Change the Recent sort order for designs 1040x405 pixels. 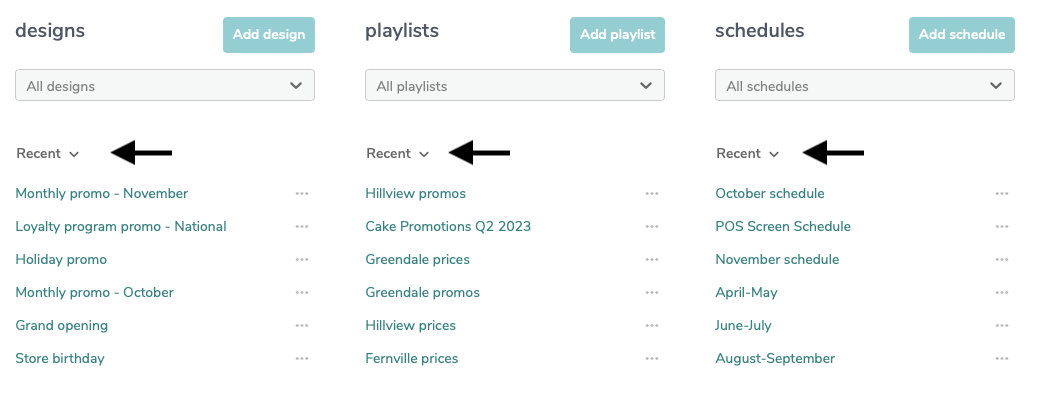point(48,153)
